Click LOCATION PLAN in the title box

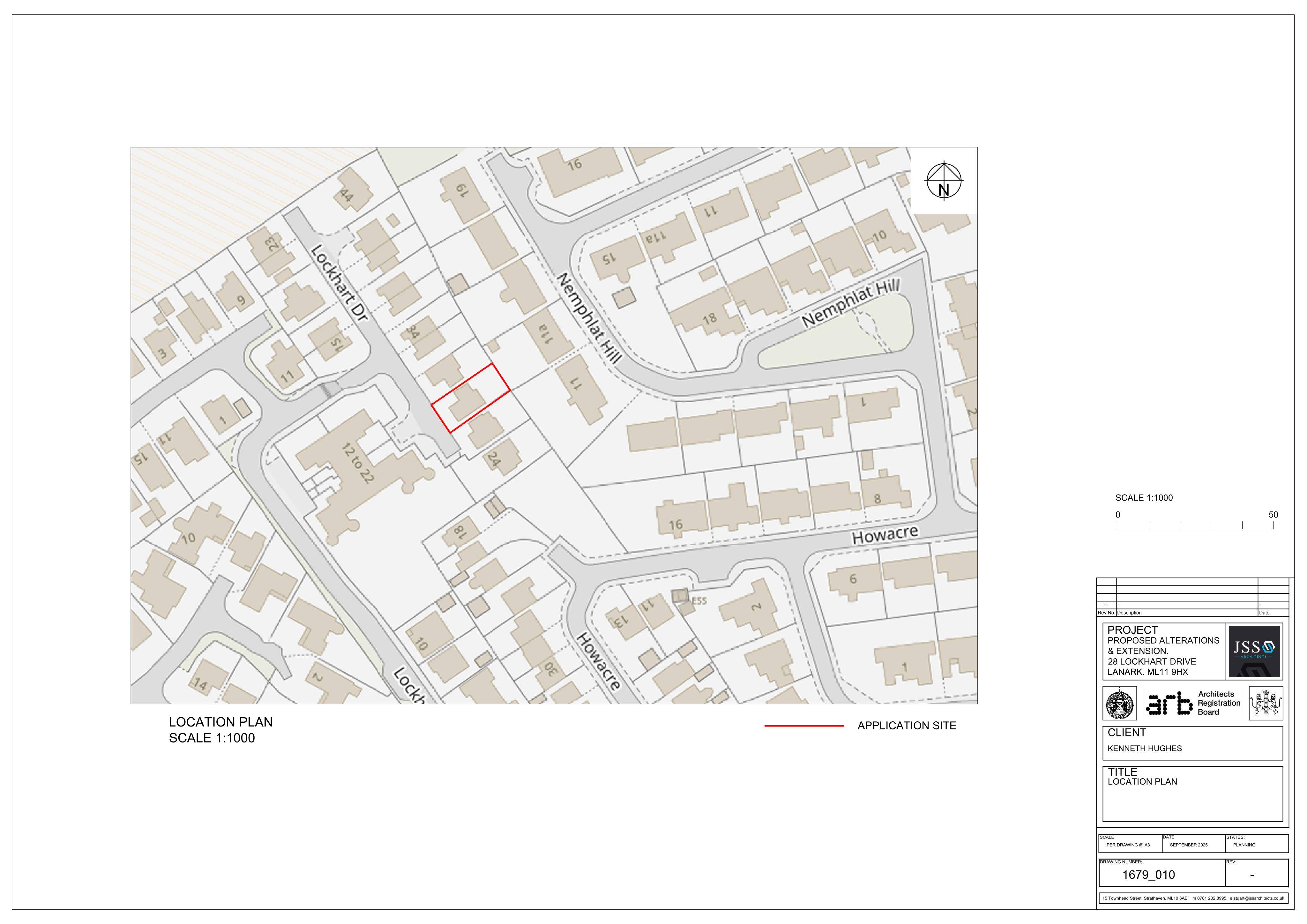[1142, 782]
